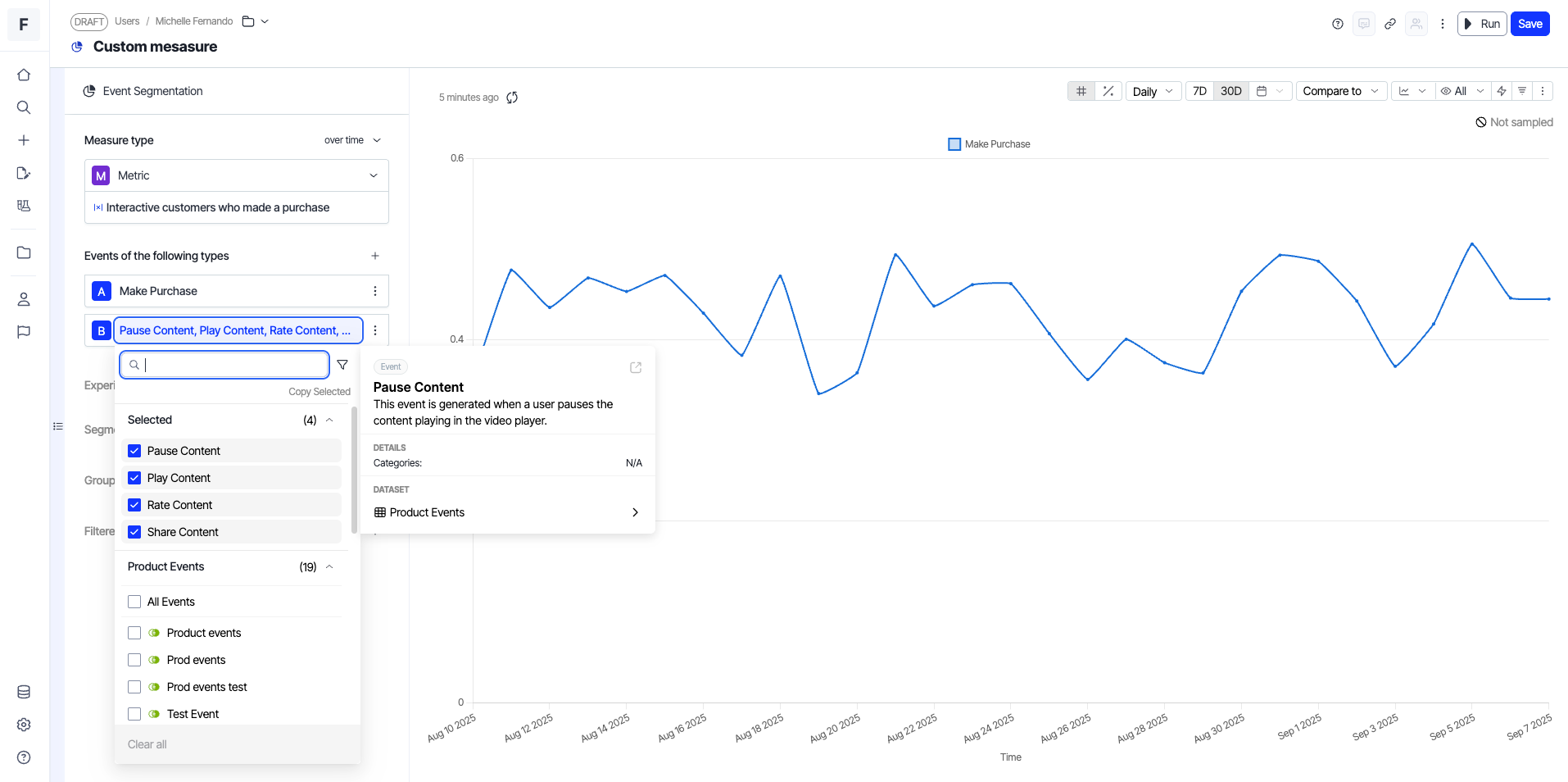The image size is (1568, 782).
Task: Select the calendar date range picker
Action: tap(1269, 91)
